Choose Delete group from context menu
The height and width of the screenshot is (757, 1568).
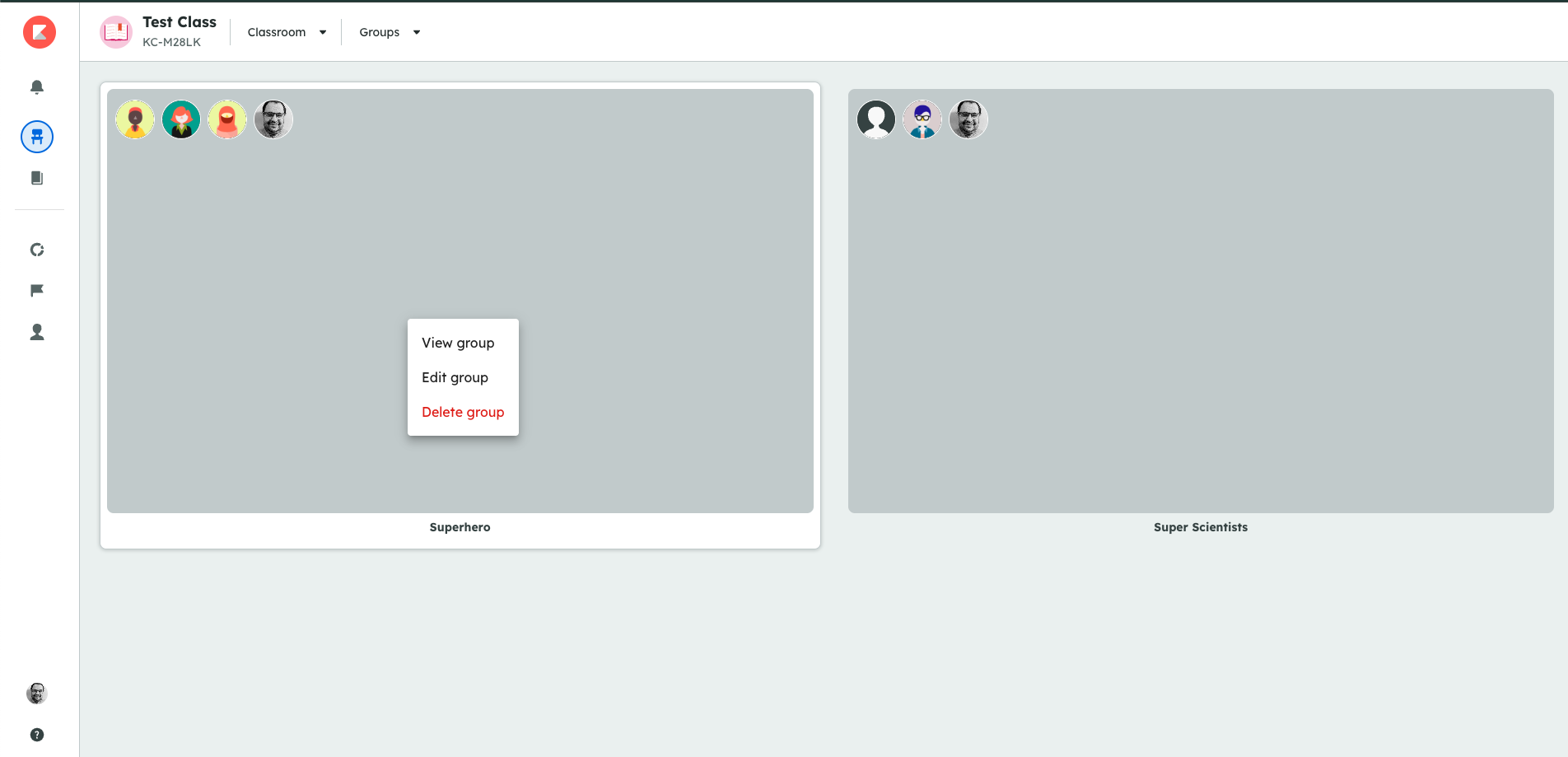tap(463, 412)
